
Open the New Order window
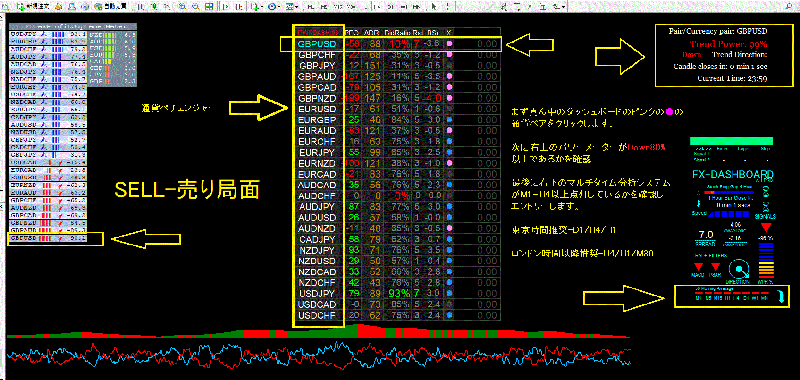click(x=35, y=7)
